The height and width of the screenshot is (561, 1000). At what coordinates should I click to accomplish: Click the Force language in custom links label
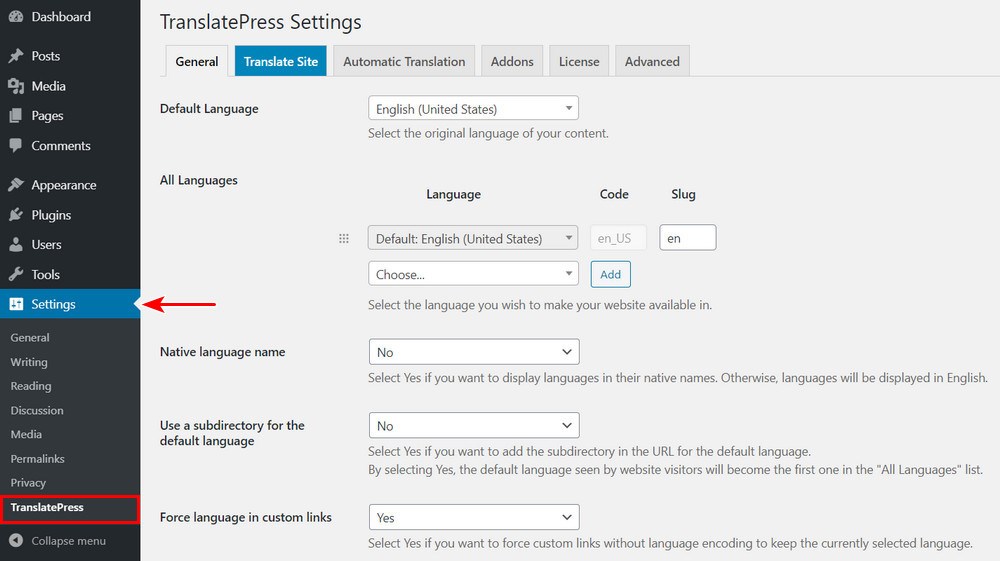[246, 518]
